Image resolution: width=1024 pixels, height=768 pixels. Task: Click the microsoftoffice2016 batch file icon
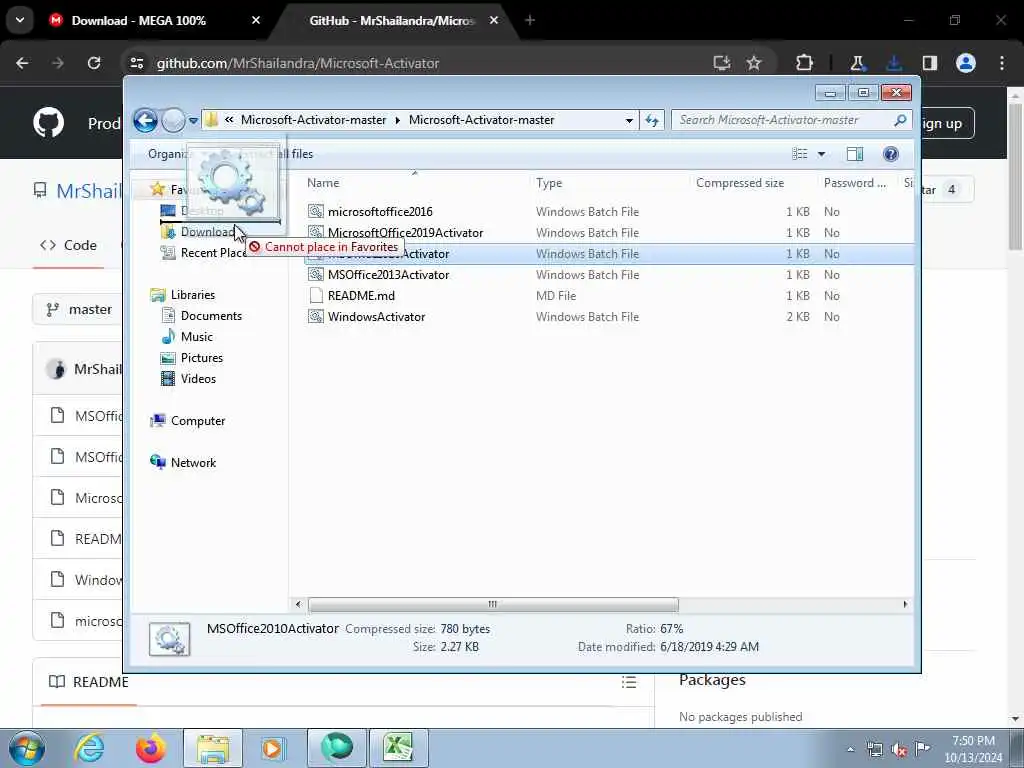tap(316, 212)
